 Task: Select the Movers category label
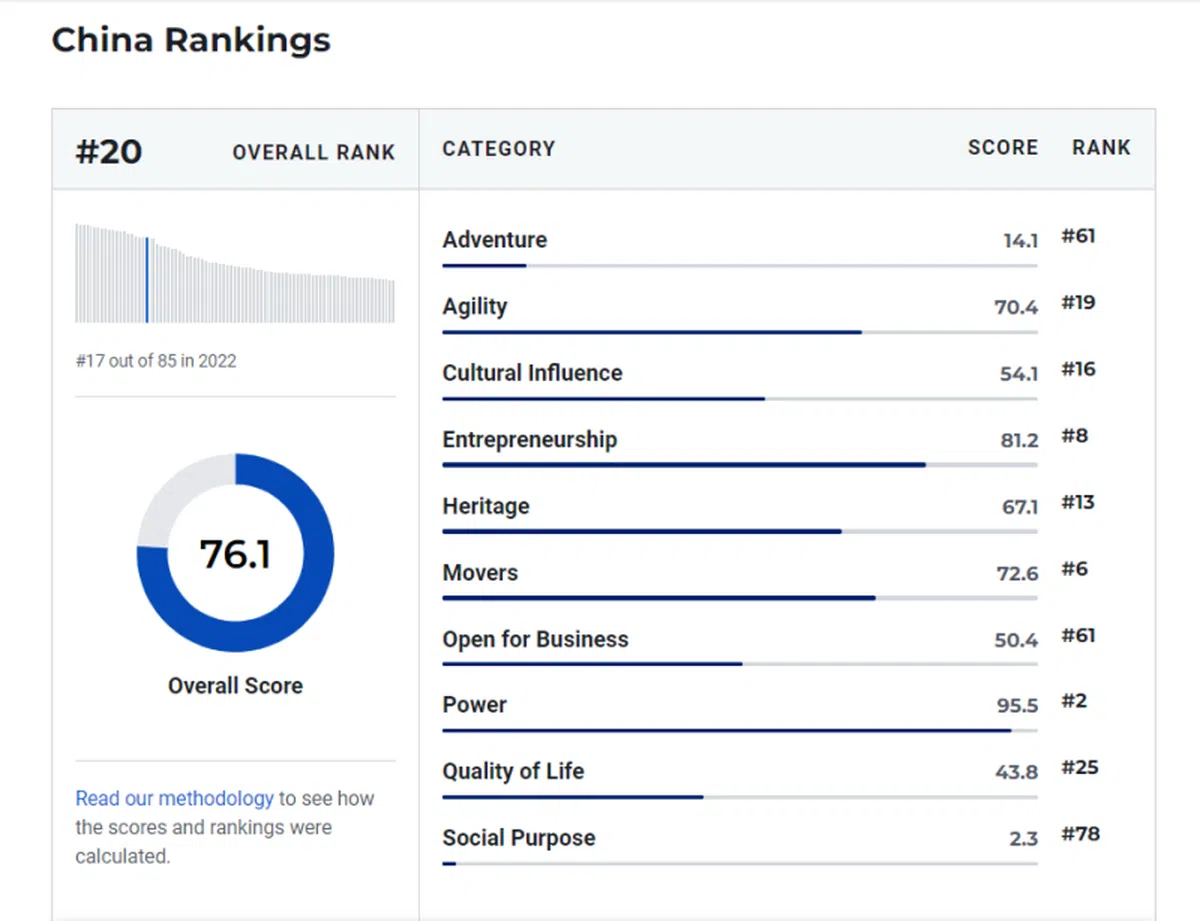[480, 573]
